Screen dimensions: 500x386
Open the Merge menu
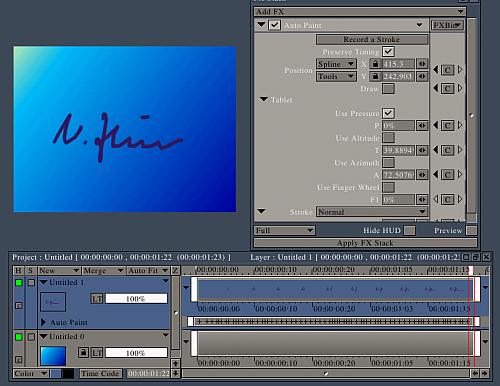click(x=103, y=270)
